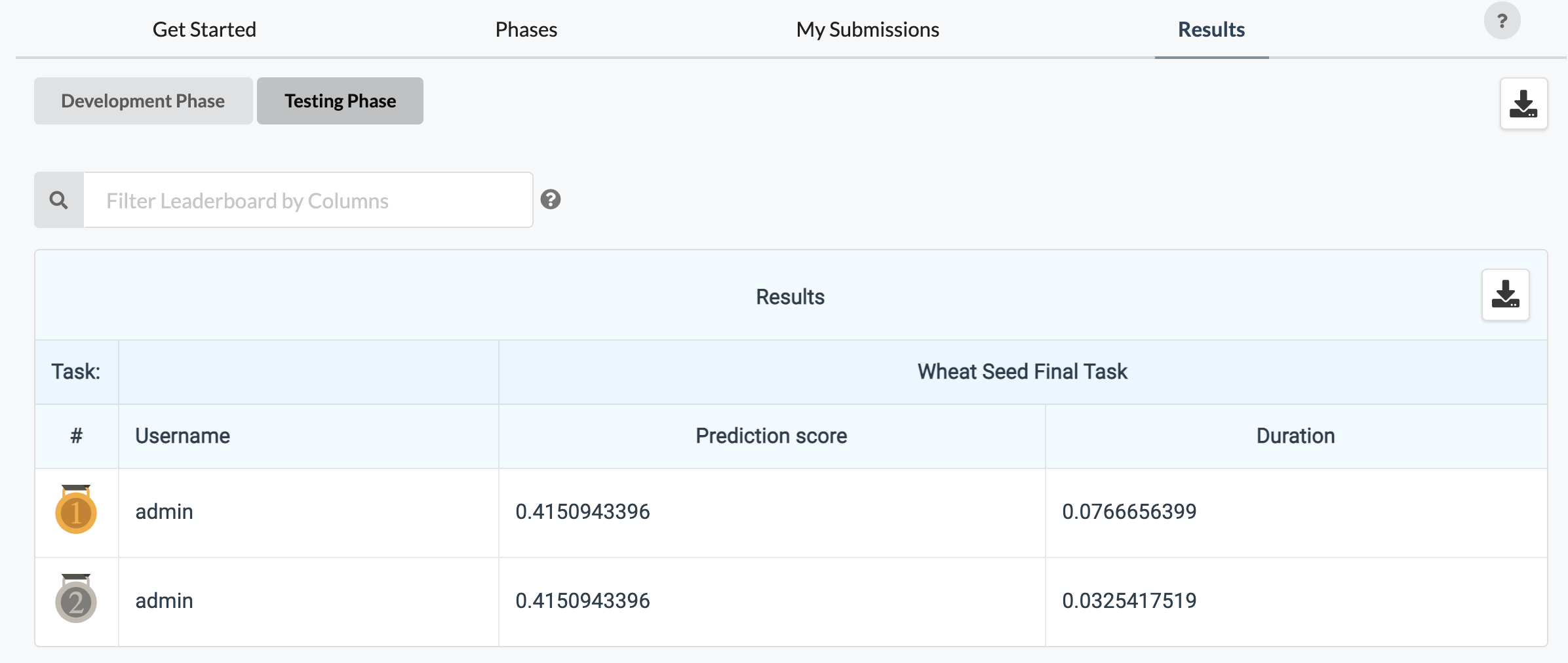Click the top-right download icon
Viewport: 1568px width, 663px height.
[x=1523, y=104]
